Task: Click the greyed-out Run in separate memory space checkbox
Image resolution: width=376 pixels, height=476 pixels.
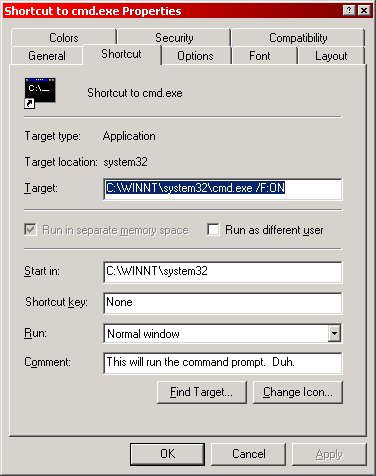Action: [30, 230]
